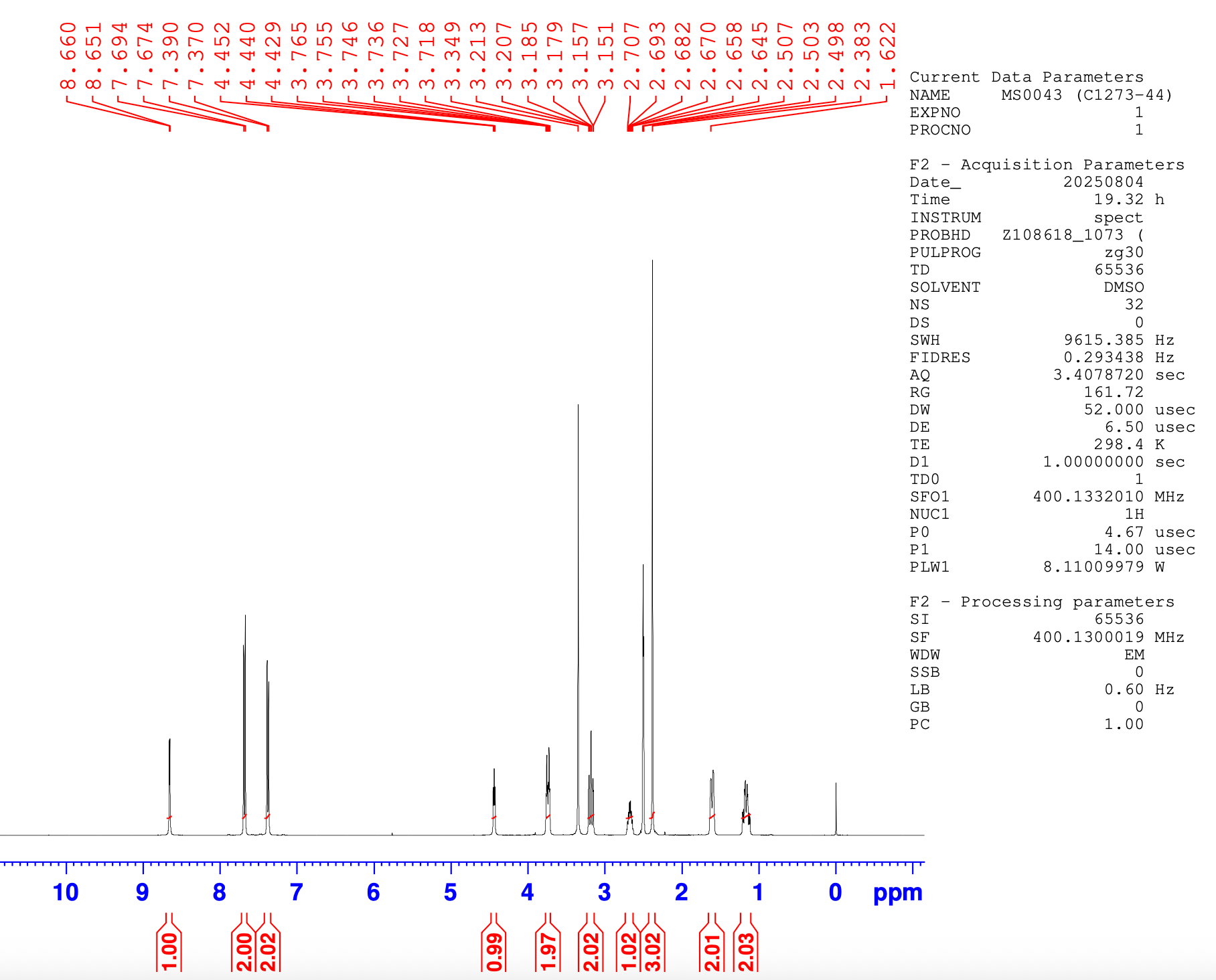Click the peak label 4.452
Viewport: 1216px width, 980px height.
coord(222,56)
